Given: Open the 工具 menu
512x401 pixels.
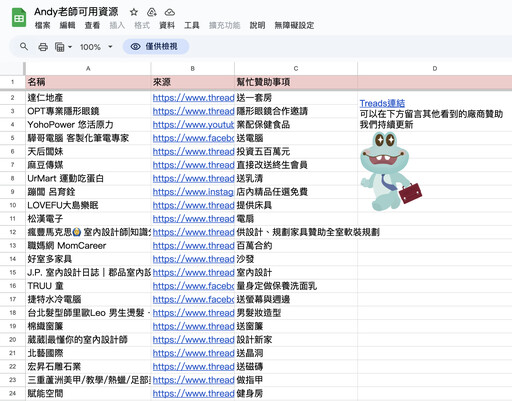Looking at the screenshot, I should [x=192, y=25].
